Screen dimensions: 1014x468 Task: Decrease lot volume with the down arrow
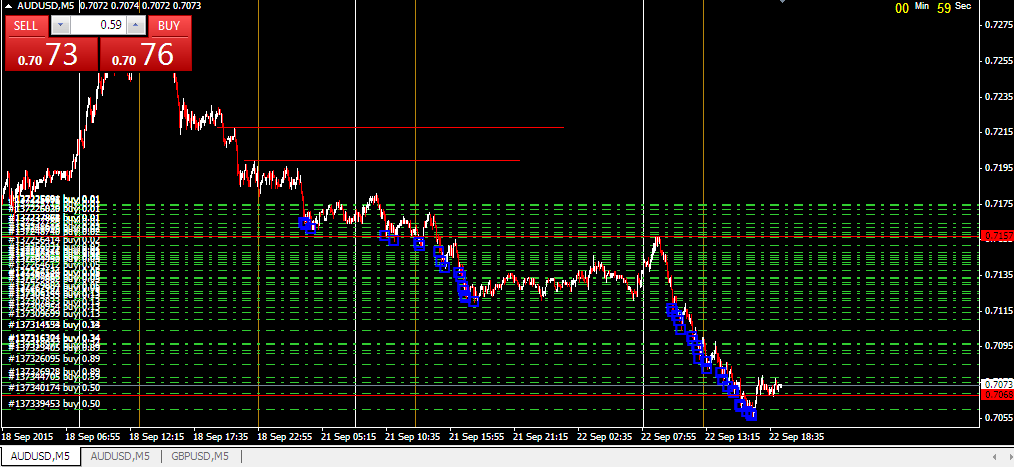pyautogui.click(x=60, y=26)
